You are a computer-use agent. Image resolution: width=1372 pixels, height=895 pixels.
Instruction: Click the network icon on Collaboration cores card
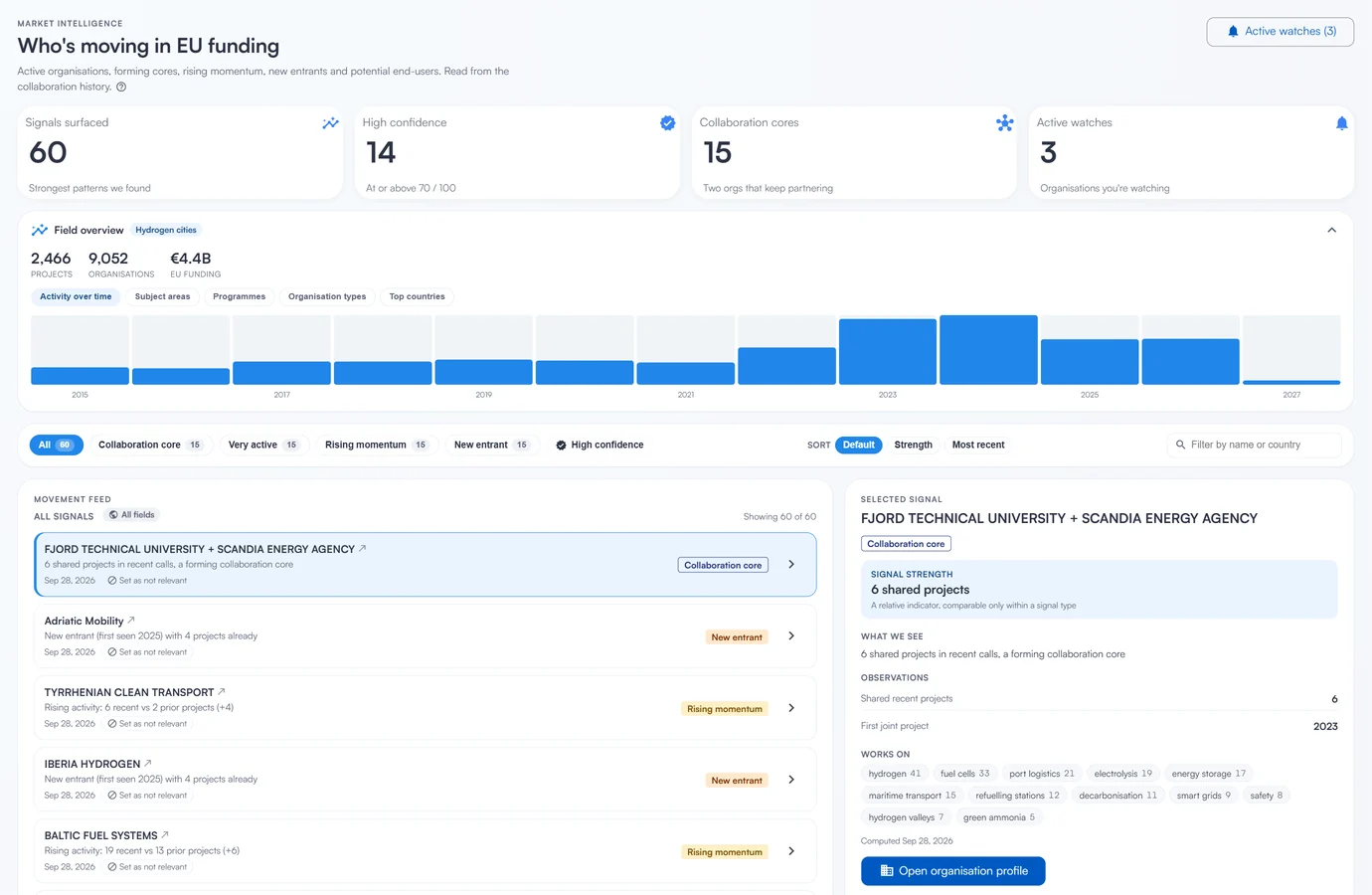pos(1005,123)
